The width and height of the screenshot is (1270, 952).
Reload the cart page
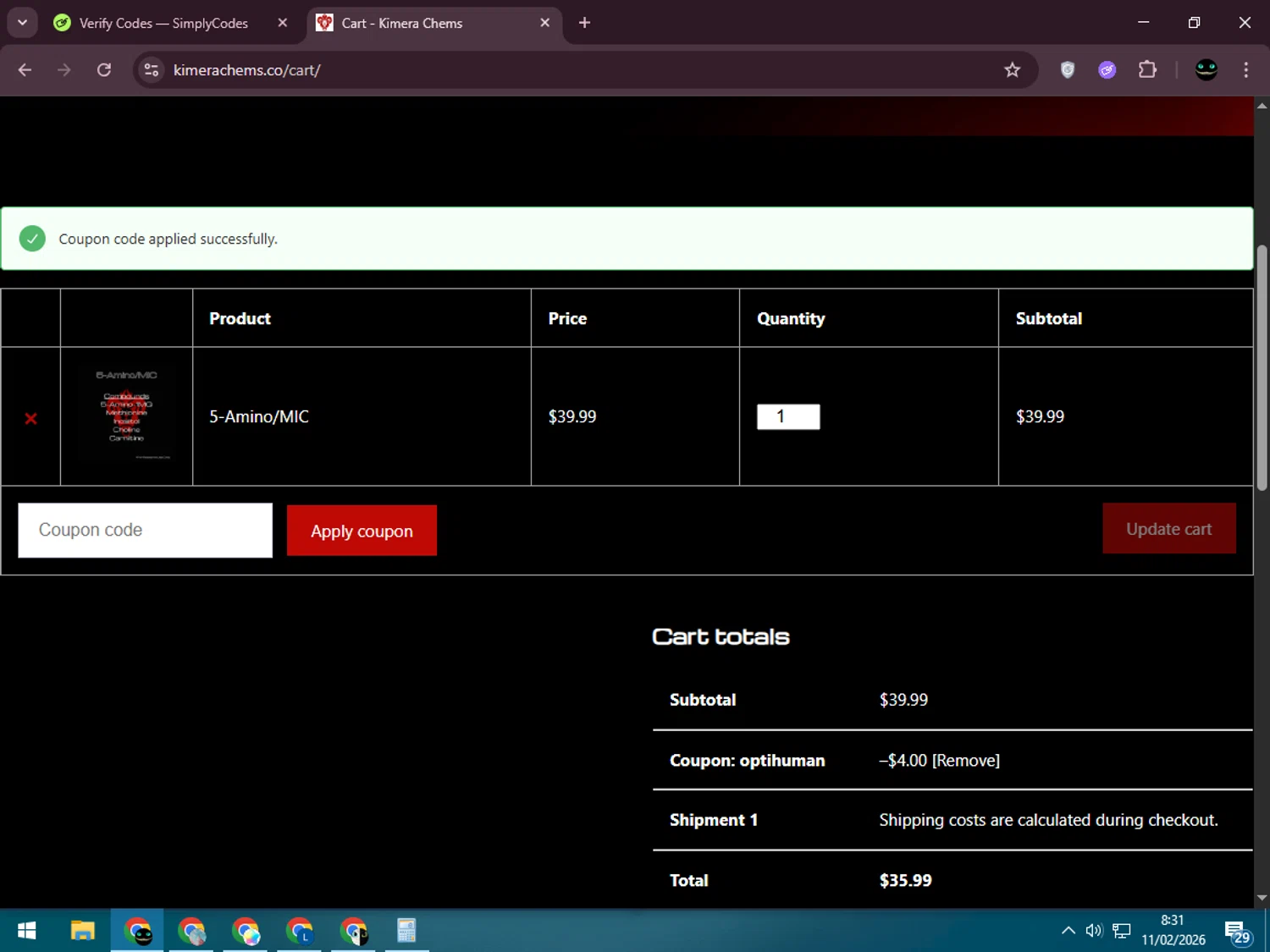[x=104, y=70]
